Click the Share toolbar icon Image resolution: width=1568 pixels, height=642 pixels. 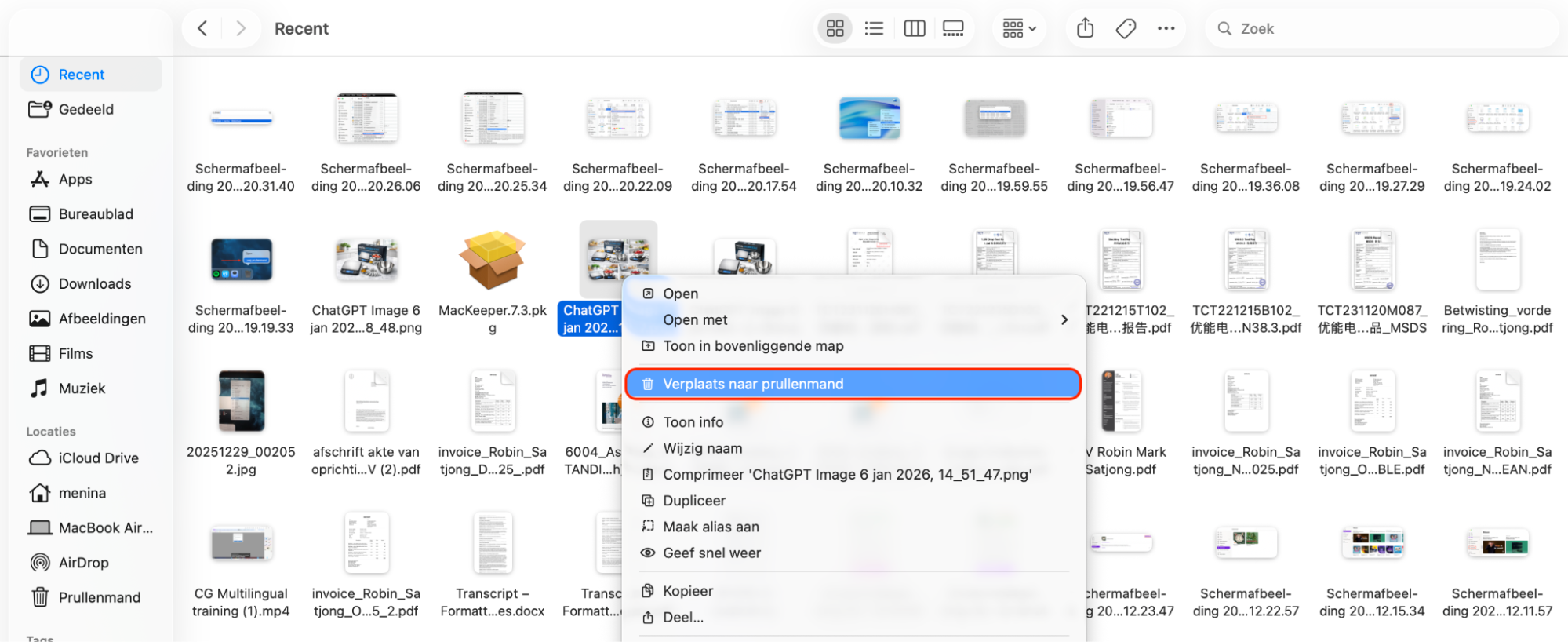click(1085, 28)
